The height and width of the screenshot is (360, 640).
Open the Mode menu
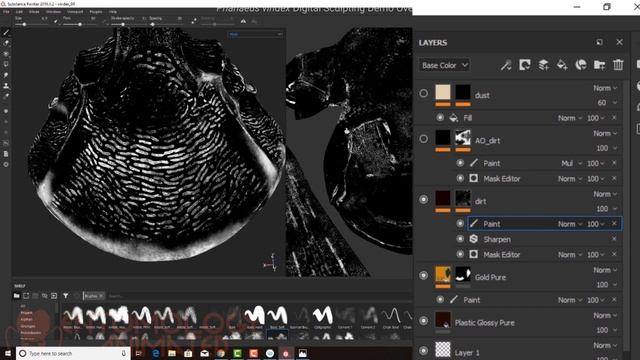tap(34, 12)
